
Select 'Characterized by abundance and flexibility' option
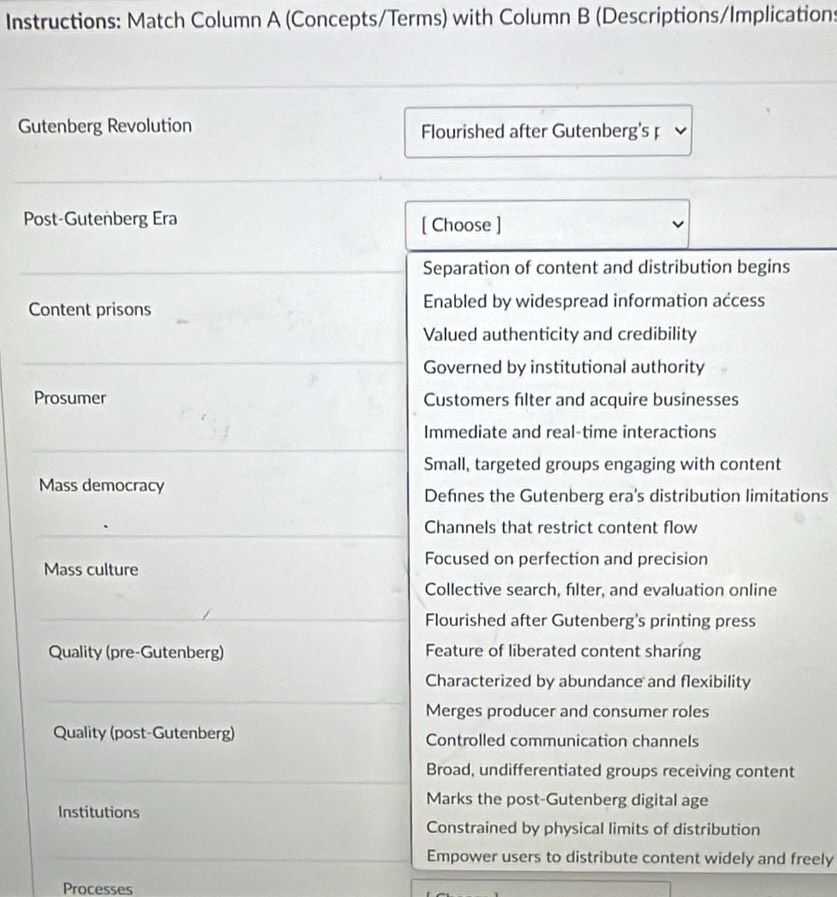(588, 682)
